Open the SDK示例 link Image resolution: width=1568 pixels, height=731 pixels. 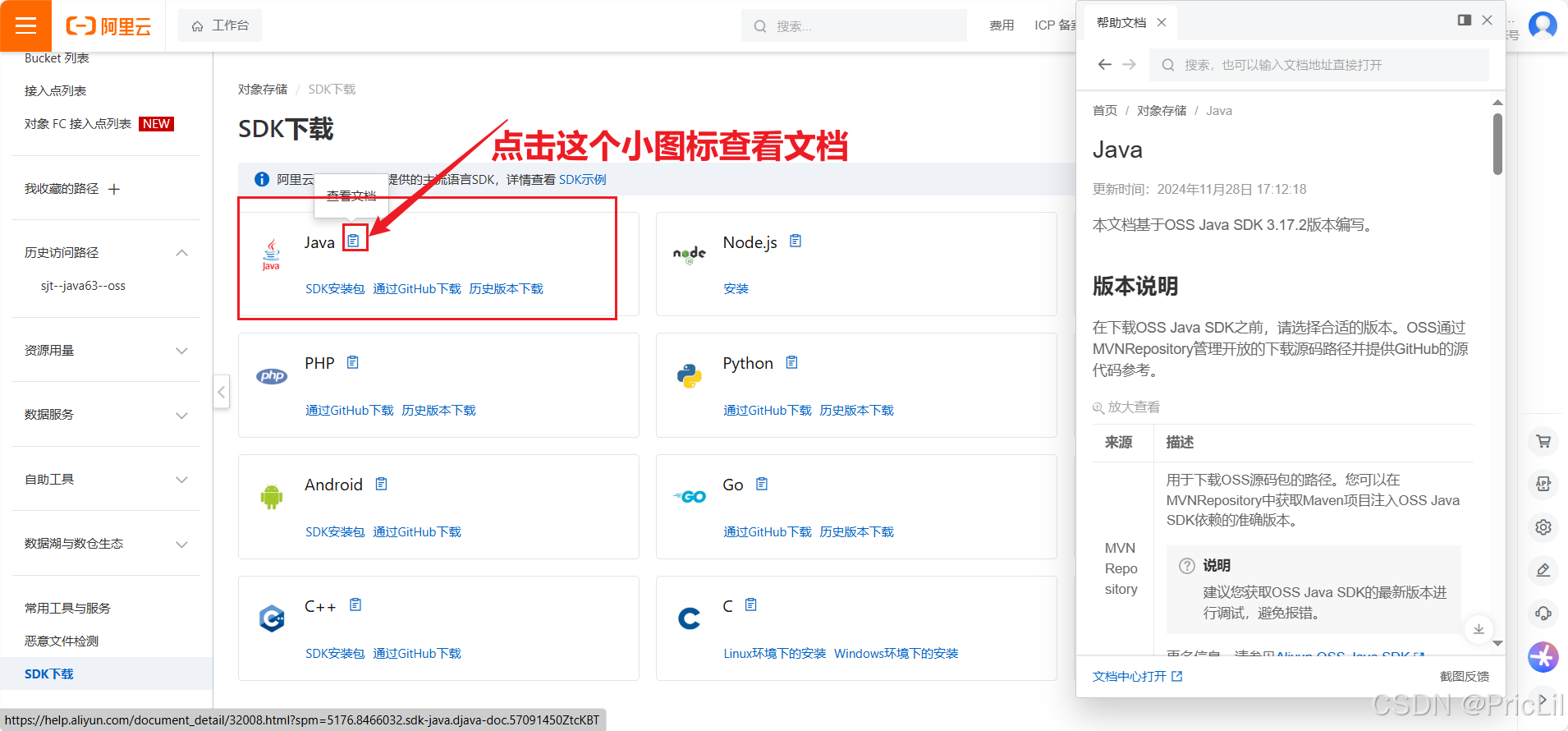583,180
